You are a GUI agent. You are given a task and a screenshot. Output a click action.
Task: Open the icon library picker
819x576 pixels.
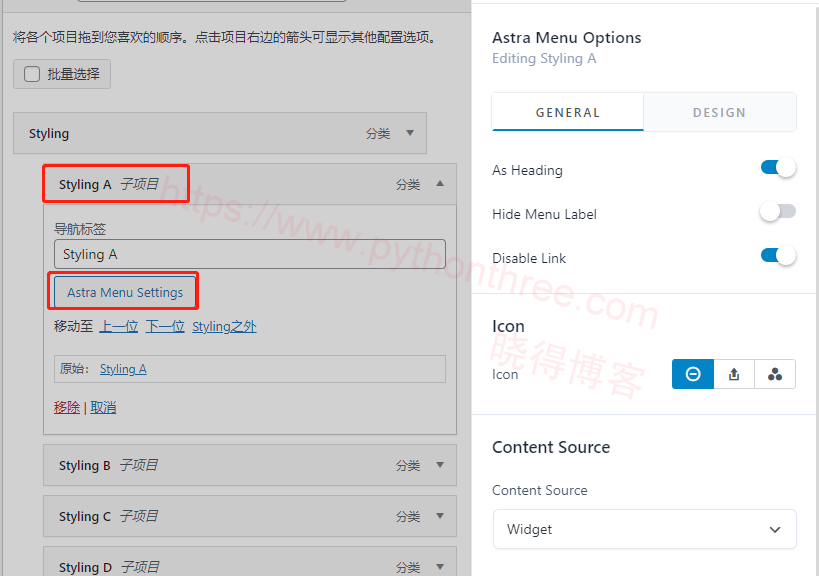(775, 374)
